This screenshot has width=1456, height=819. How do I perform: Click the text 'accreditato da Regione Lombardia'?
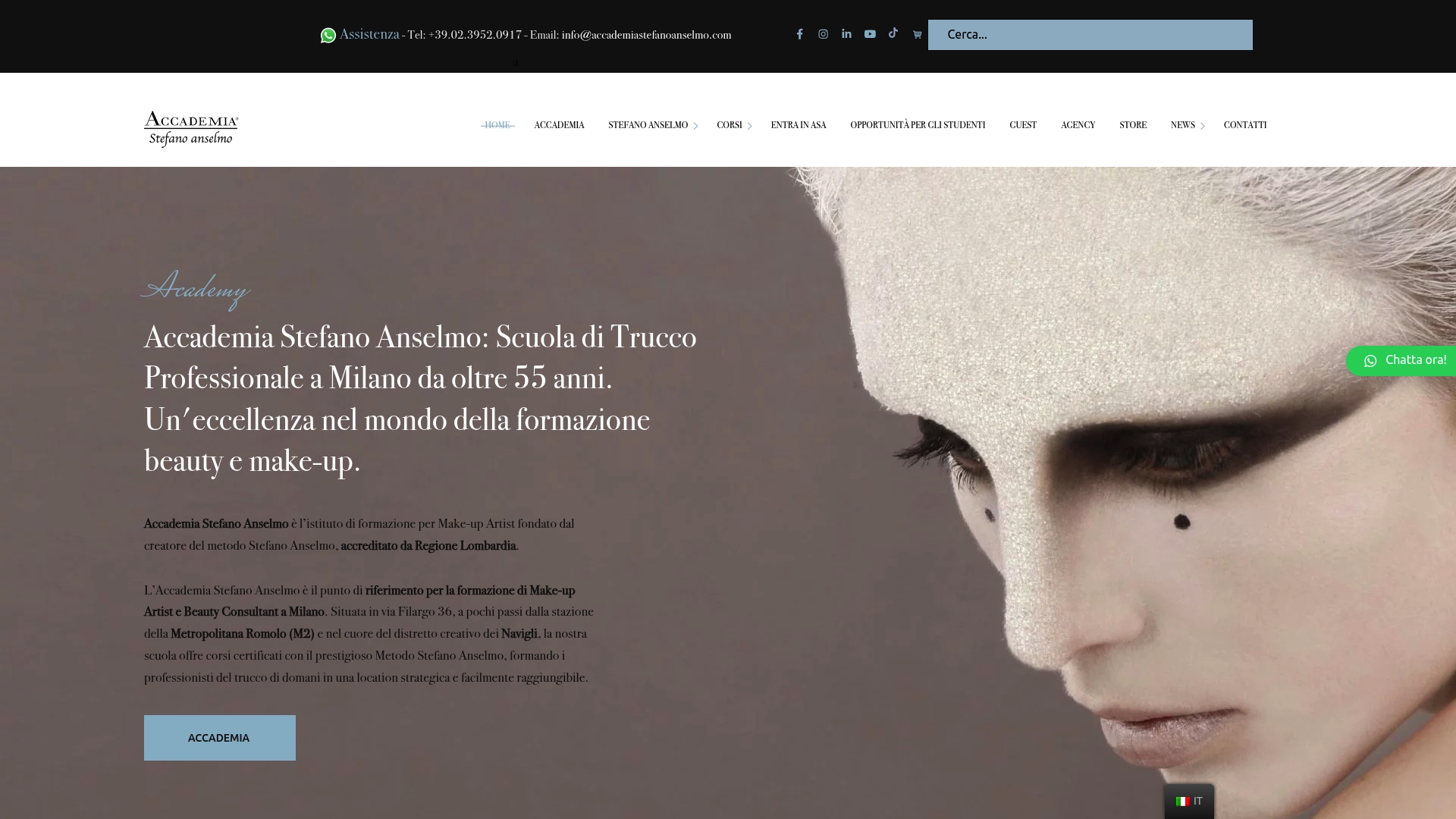428,546
